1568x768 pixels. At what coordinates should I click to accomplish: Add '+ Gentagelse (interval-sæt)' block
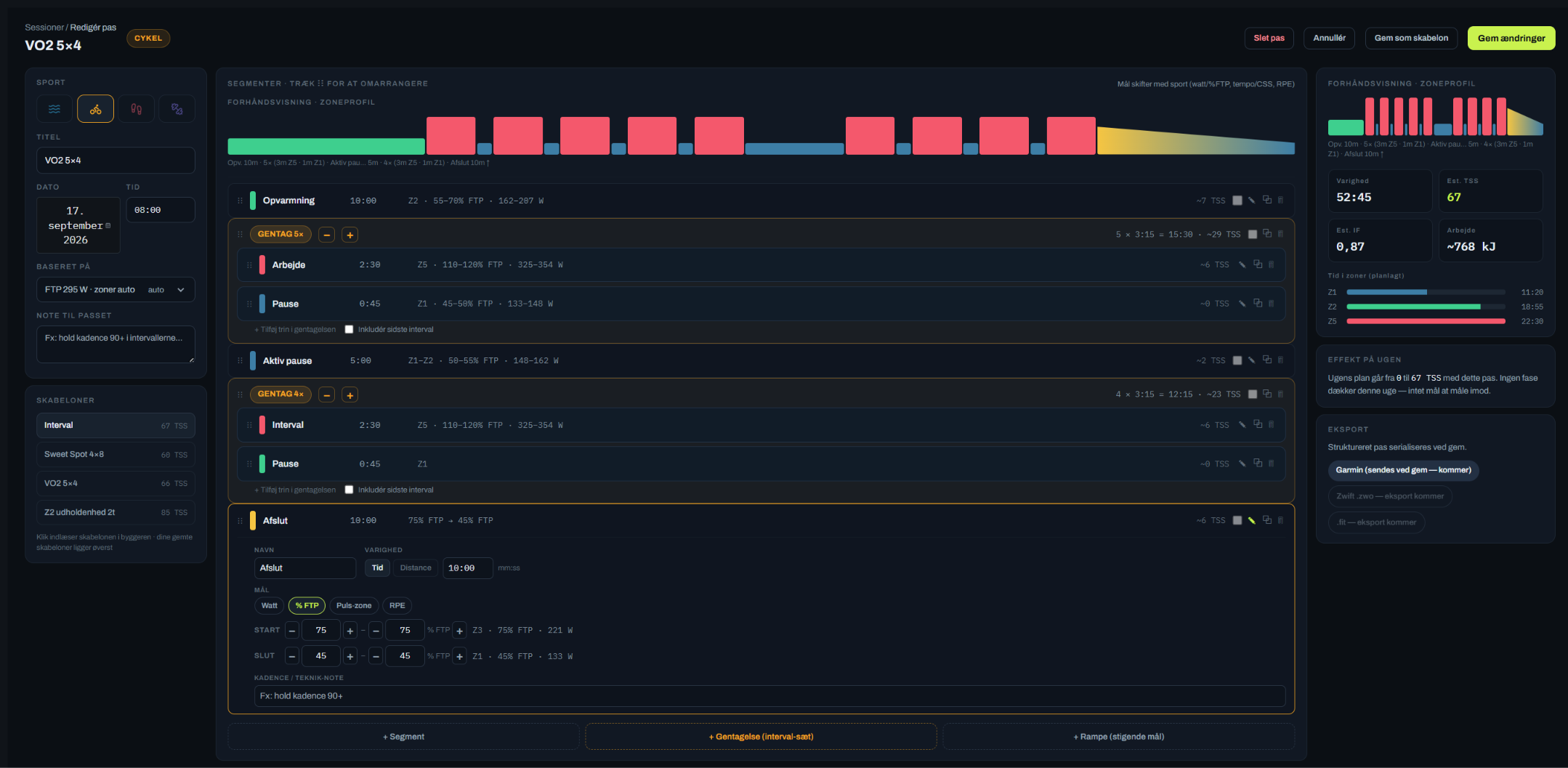tap(761, 737)
